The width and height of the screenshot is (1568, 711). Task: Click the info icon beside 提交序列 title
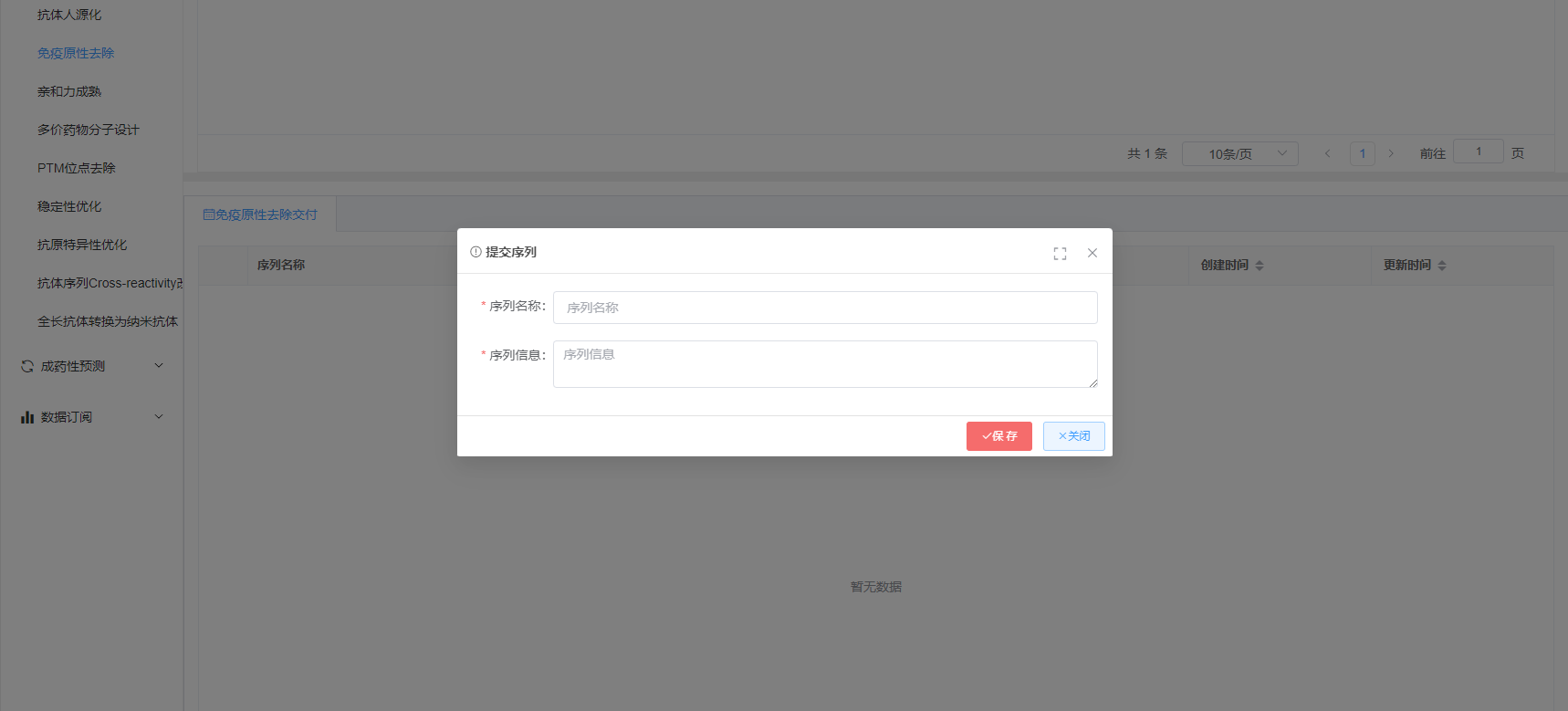(476, 252)
